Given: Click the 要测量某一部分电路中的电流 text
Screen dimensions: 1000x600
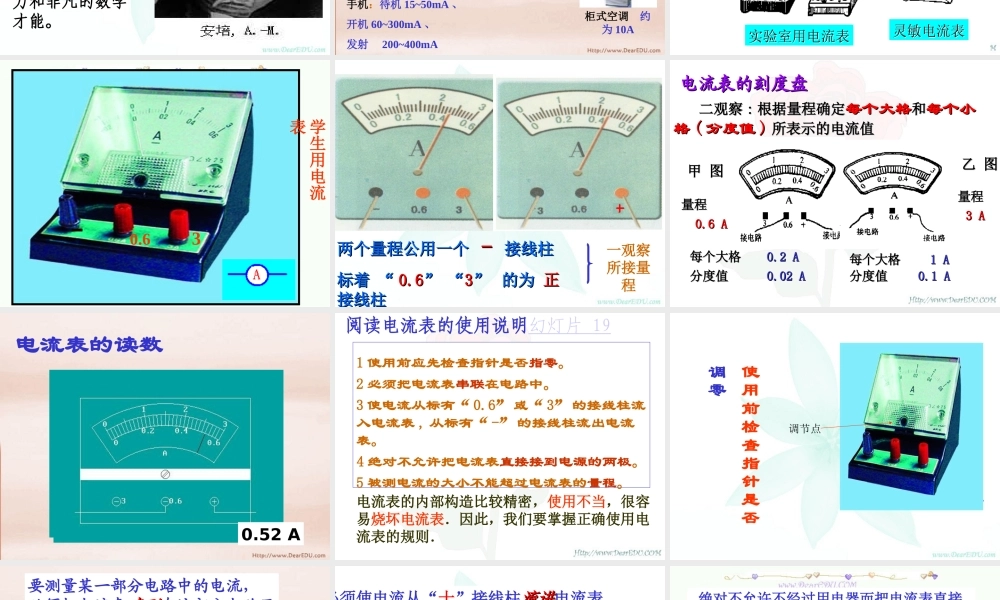Looking at the screenshot, I should [x=138, y=585].
